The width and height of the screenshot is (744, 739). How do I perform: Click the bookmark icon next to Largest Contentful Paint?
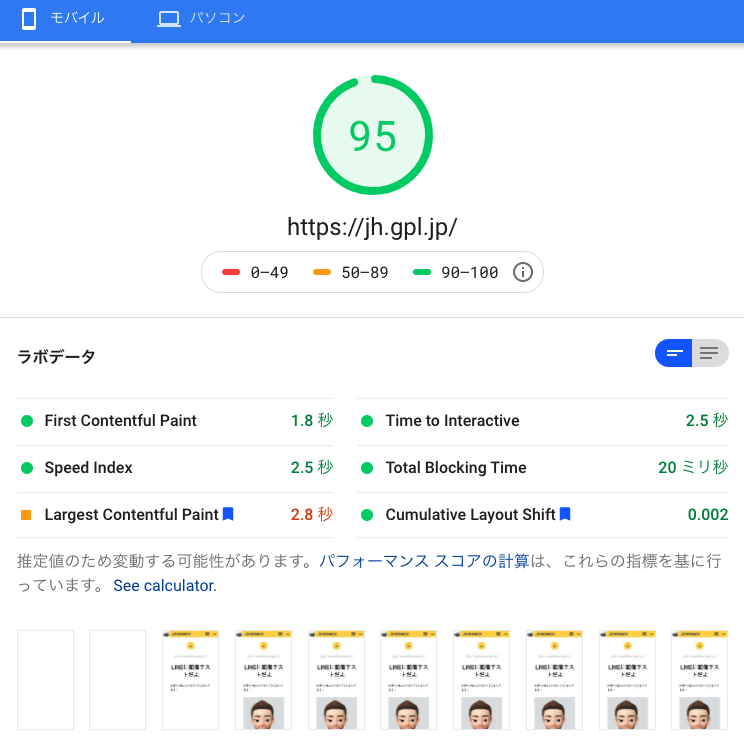point(228,514)
